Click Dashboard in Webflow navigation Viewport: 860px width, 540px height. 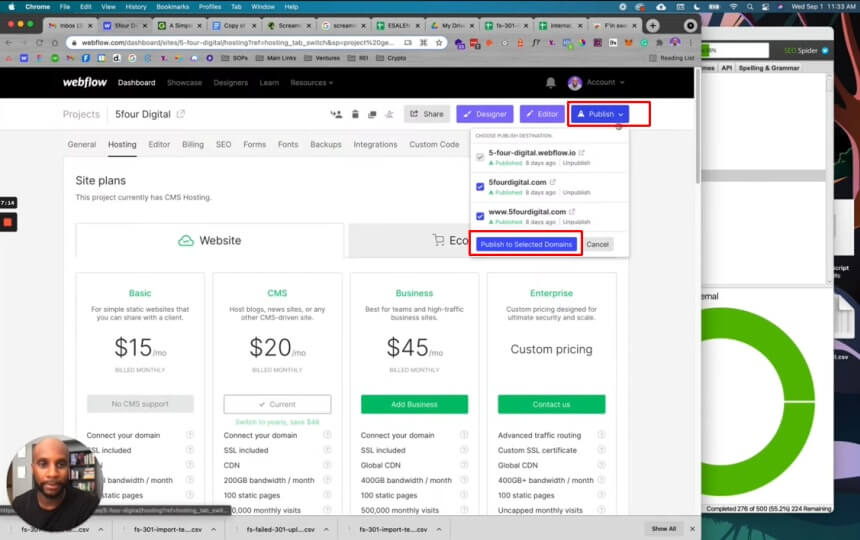click(x=137, y=83)
